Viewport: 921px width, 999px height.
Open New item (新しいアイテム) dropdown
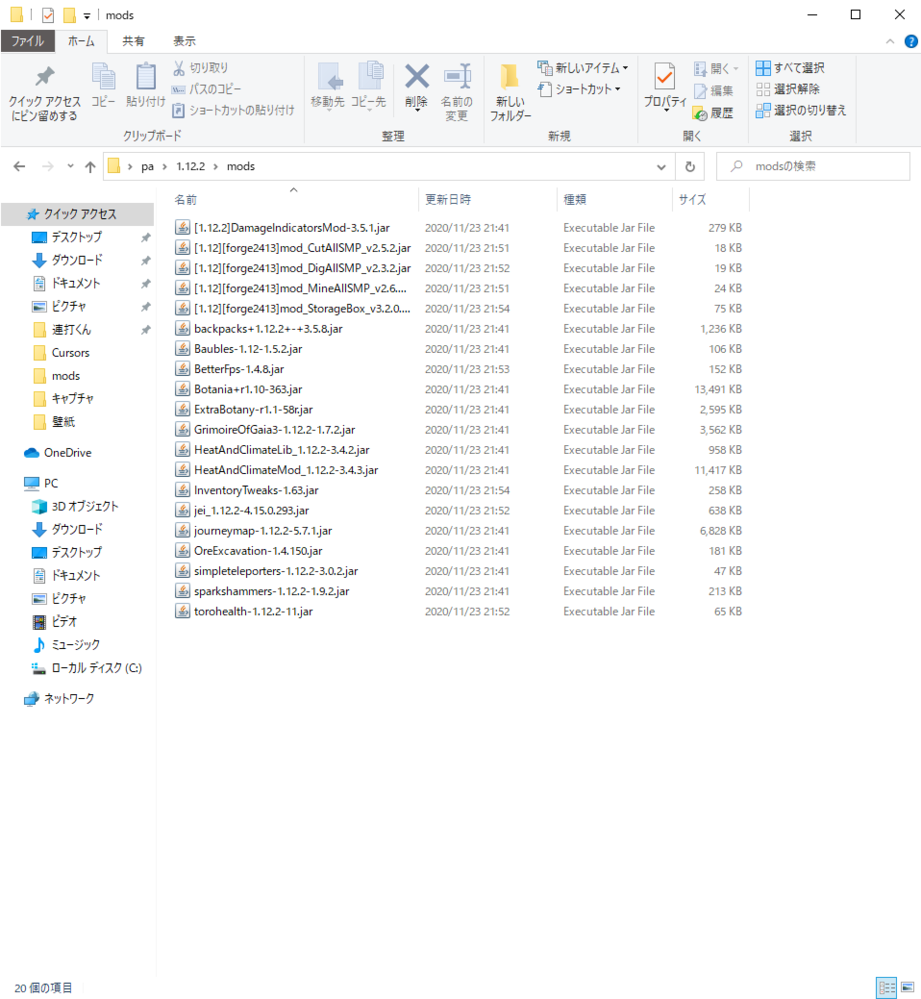coord(583,68)
